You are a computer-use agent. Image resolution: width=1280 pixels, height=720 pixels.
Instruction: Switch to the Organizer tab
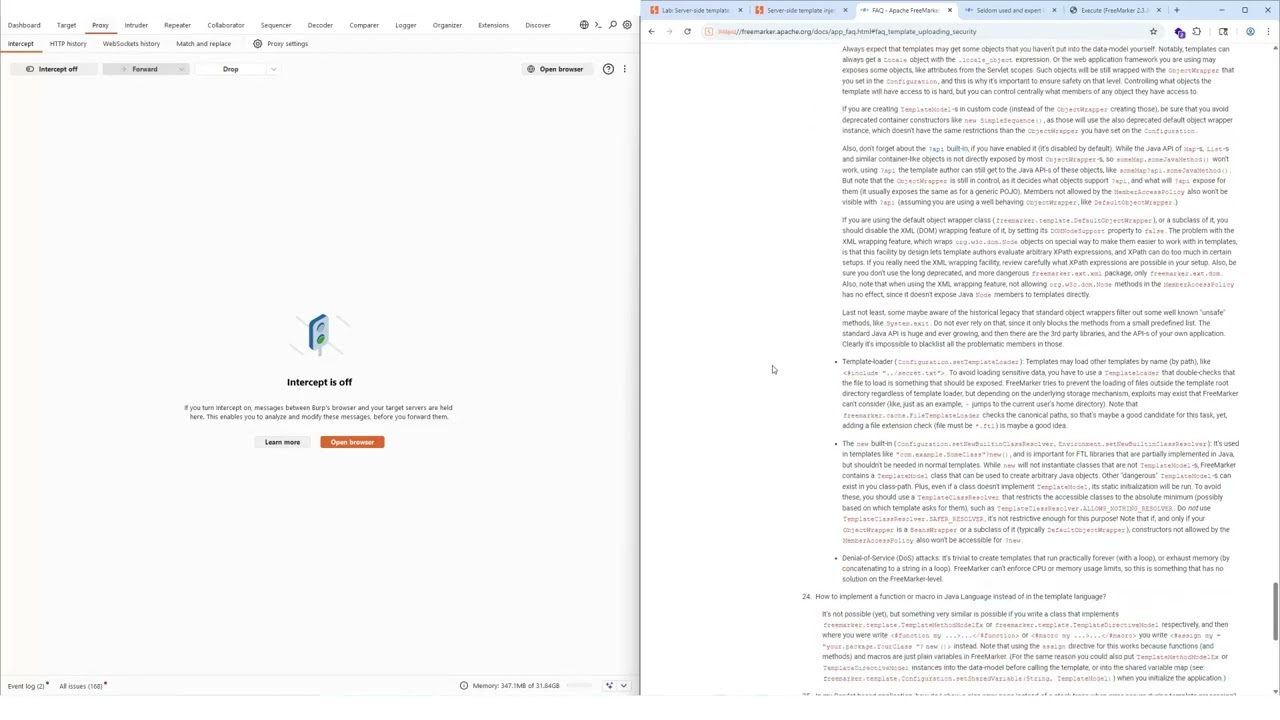point(447,25)
